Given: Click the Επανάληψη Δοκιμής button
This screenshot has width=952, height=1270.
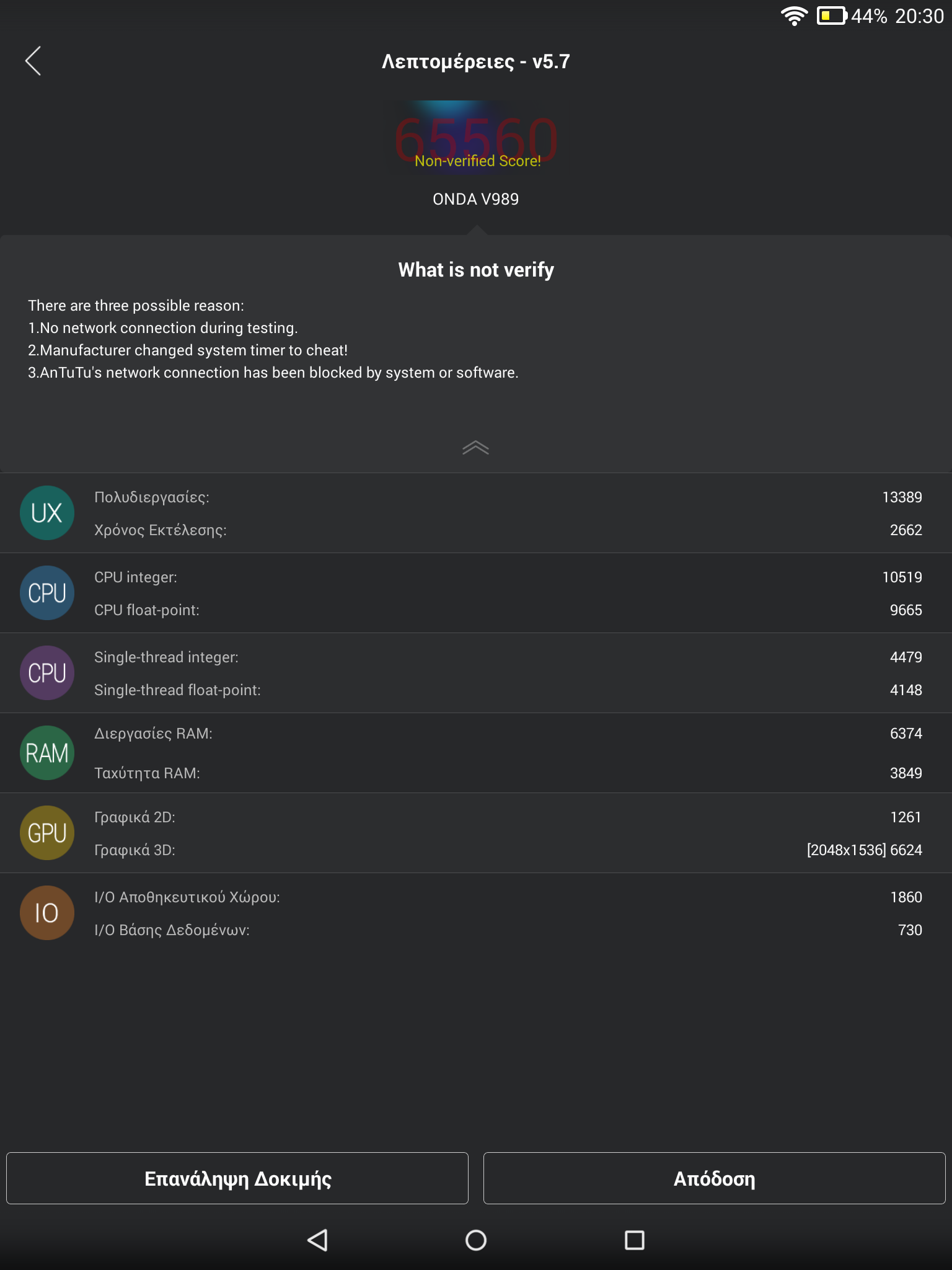Looking at the screenshot, I should click(237, 1178).
